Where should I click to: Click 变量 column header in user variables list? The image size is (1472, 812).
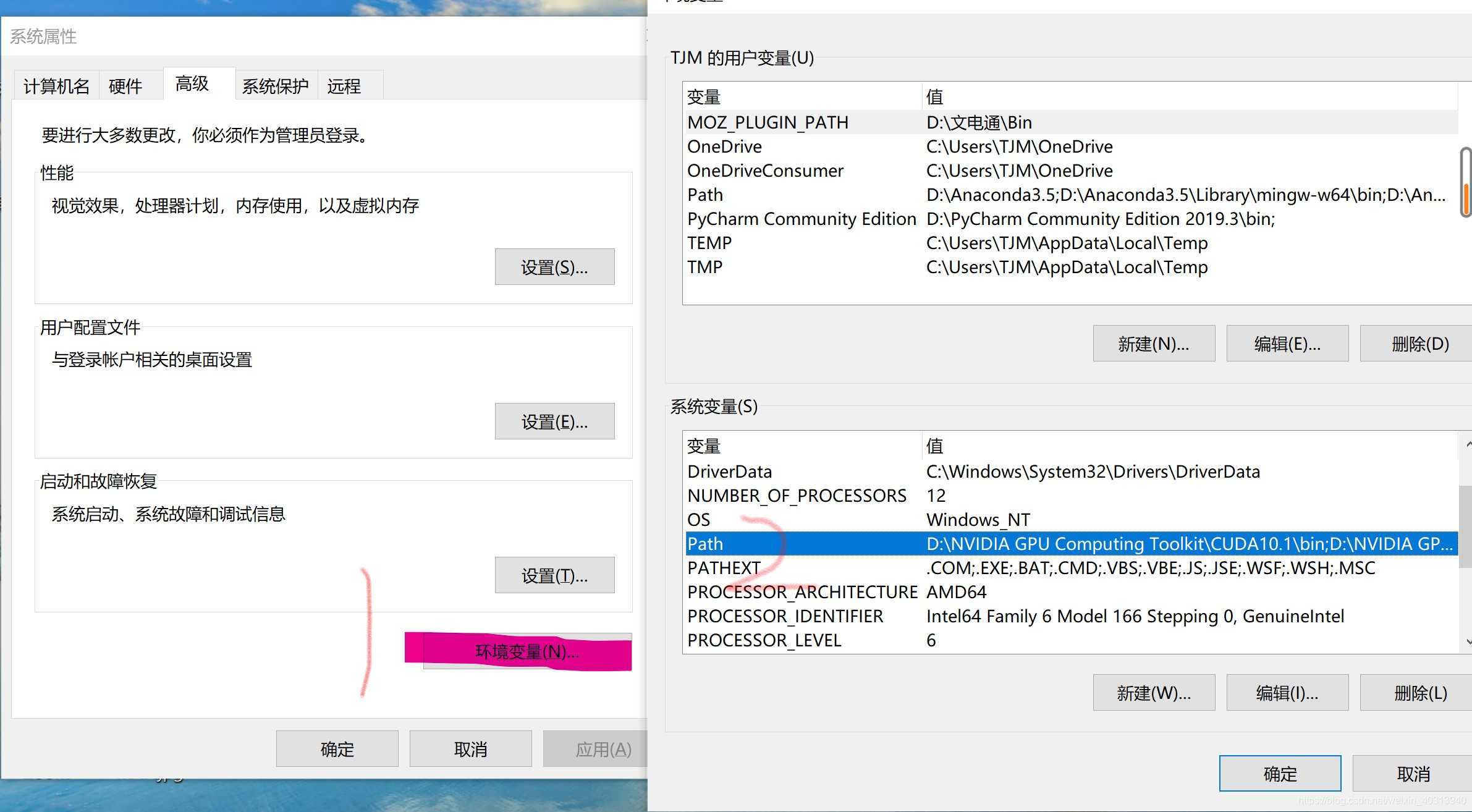(x=803, y=97)
